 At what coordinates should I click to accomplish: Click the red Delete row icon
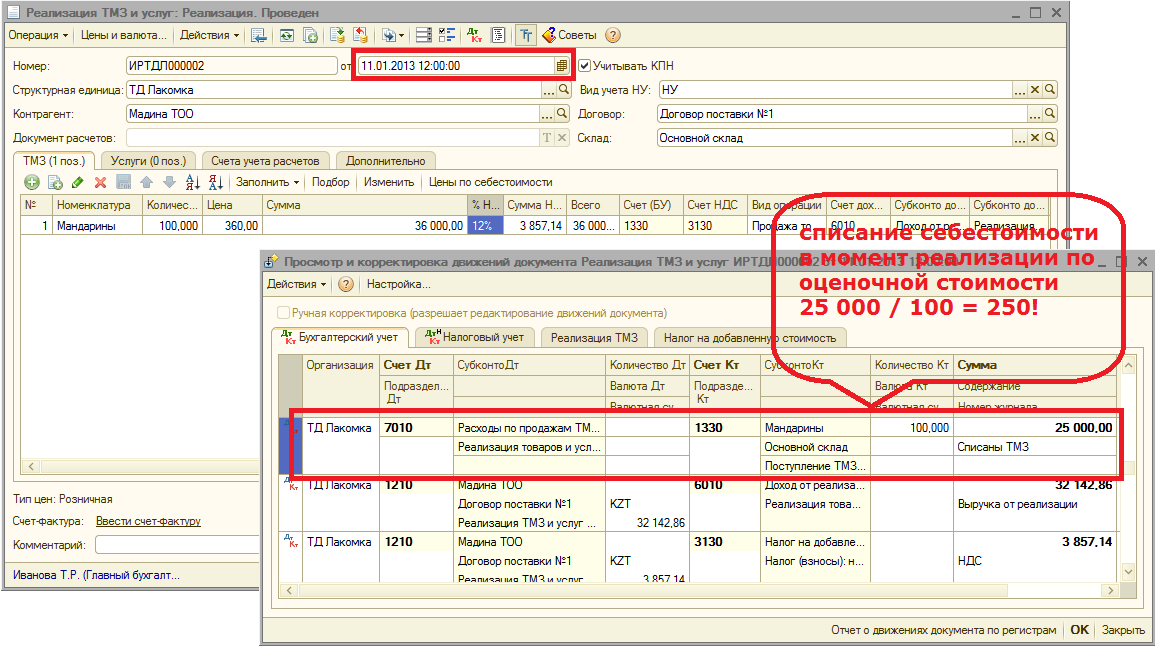[100, 182]
